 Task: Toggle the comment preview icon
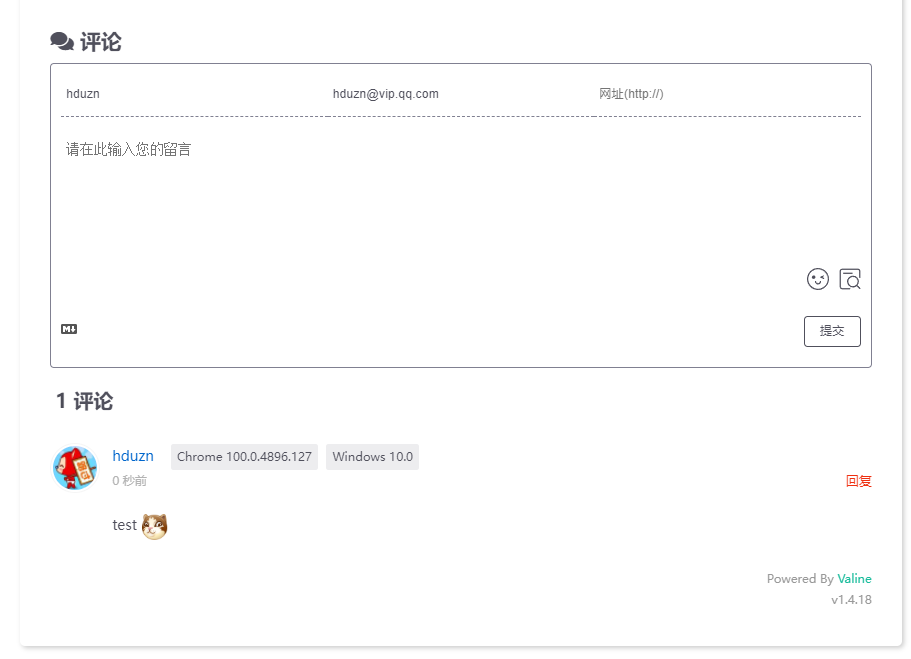(x=850, y=279)
